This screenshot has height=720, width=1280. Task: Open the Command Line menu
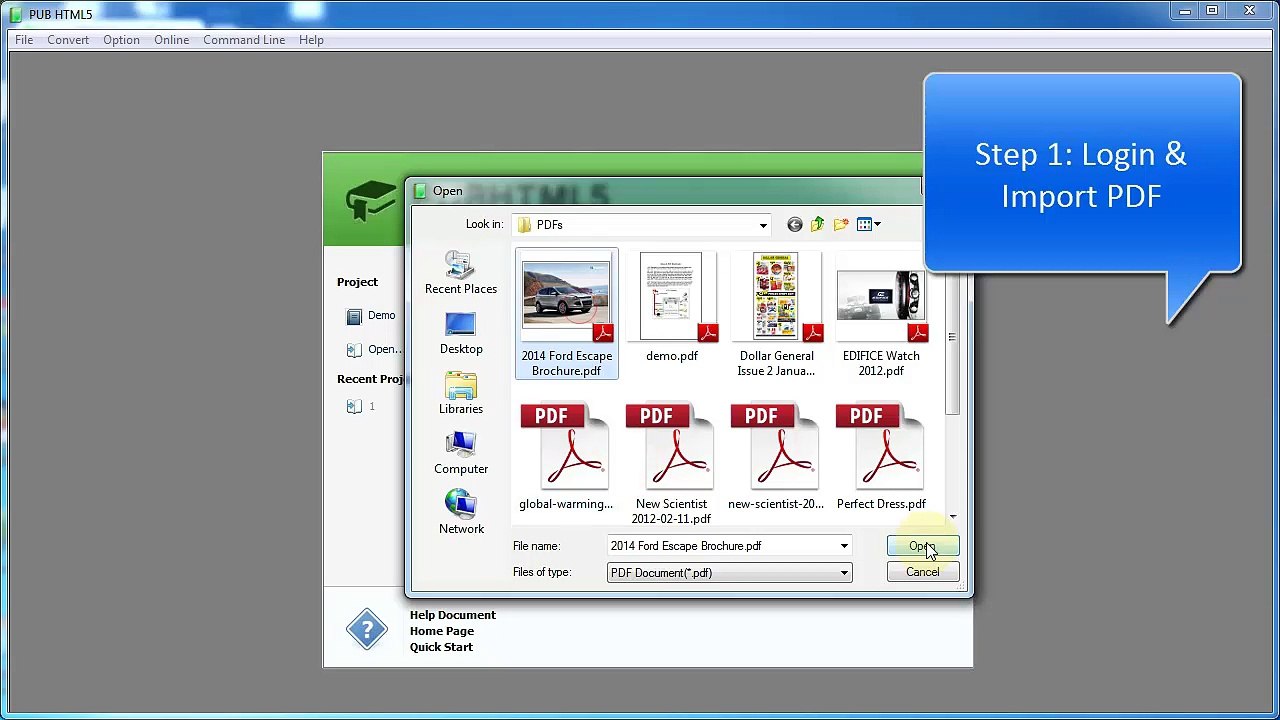coord(244,40)
